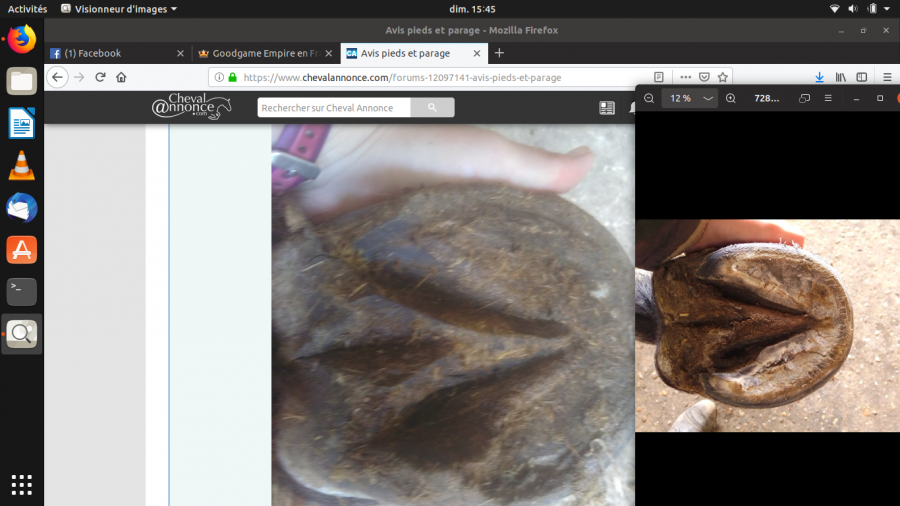
Task: Zoom out in the image viewer
Action: coord(649,98)
